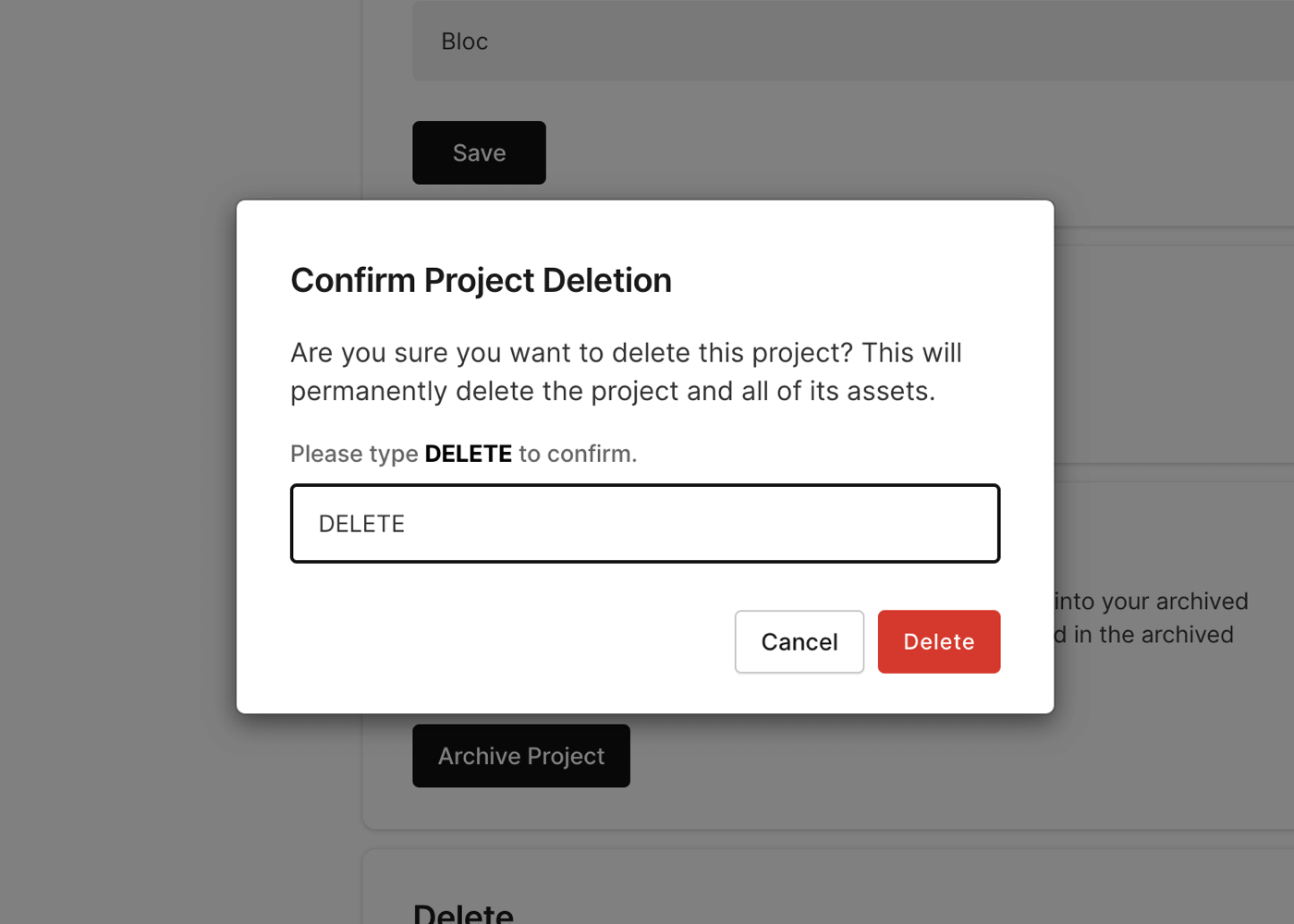Image resolution: width=1294 pixels, height=924 pixels.
Task: Click the 'Please type' instruction label
Action: click(x=354, y=454)
